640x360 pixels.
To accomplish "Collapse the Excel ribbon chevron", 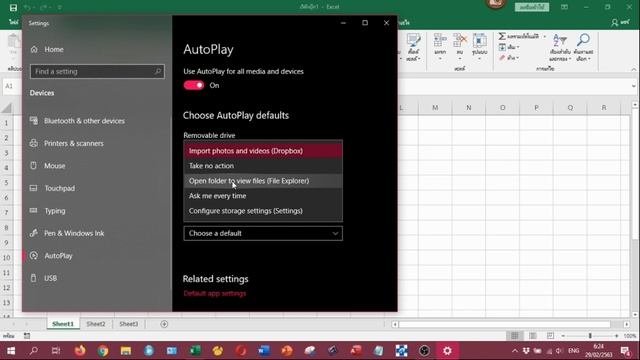I will tap(633, 69).
